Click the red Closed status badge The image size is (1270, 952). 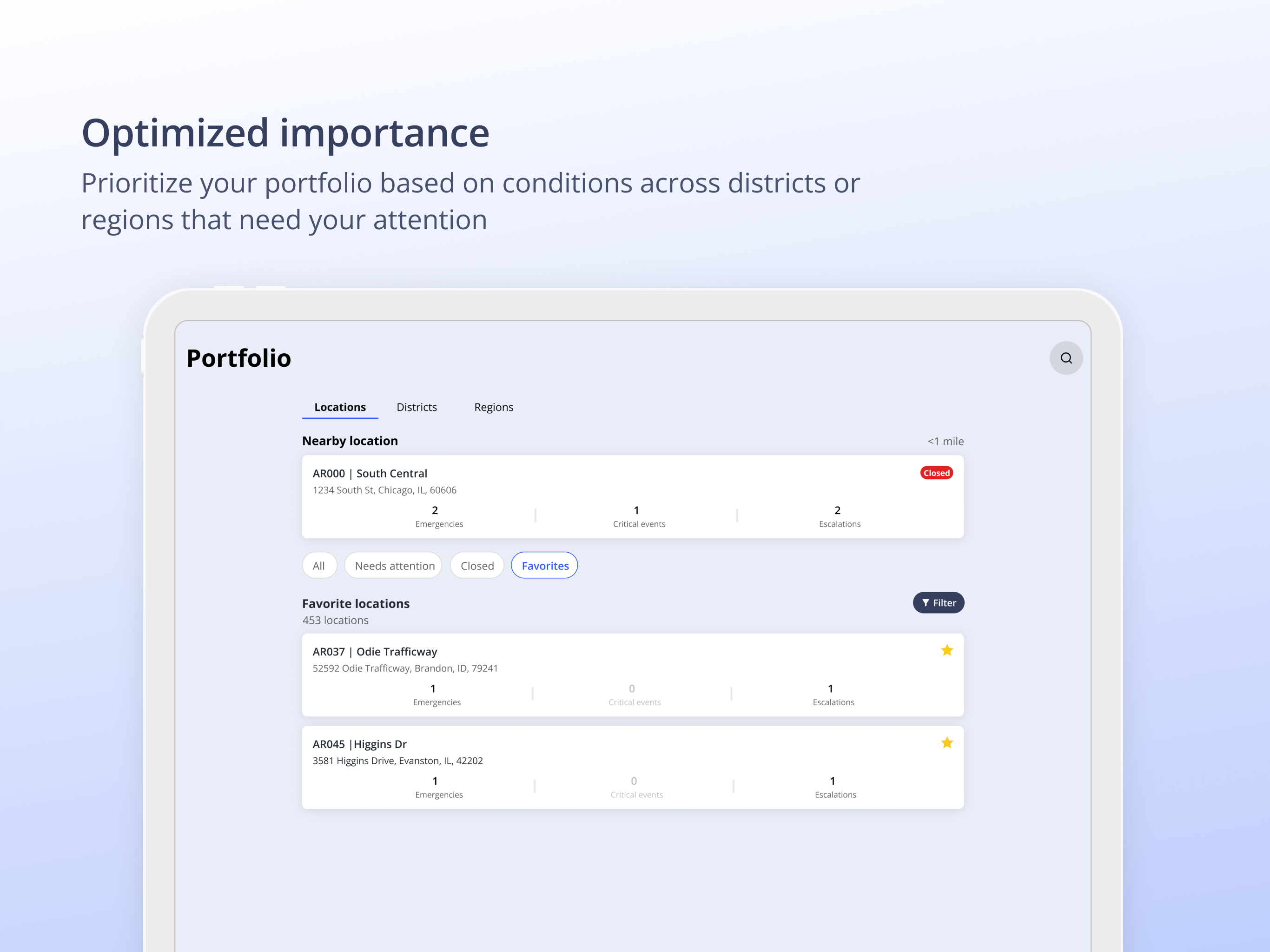point(936,473)
